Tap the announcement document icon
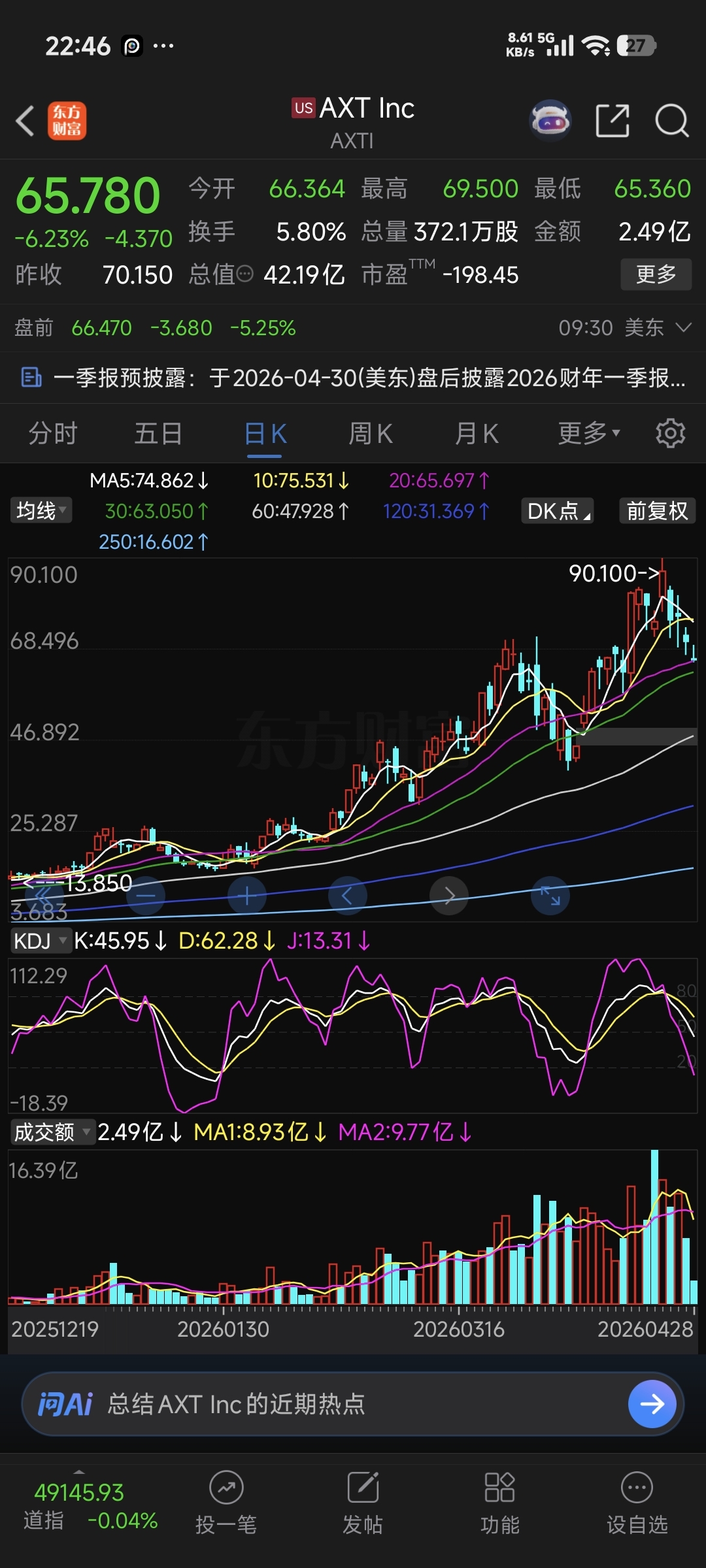 31,377
